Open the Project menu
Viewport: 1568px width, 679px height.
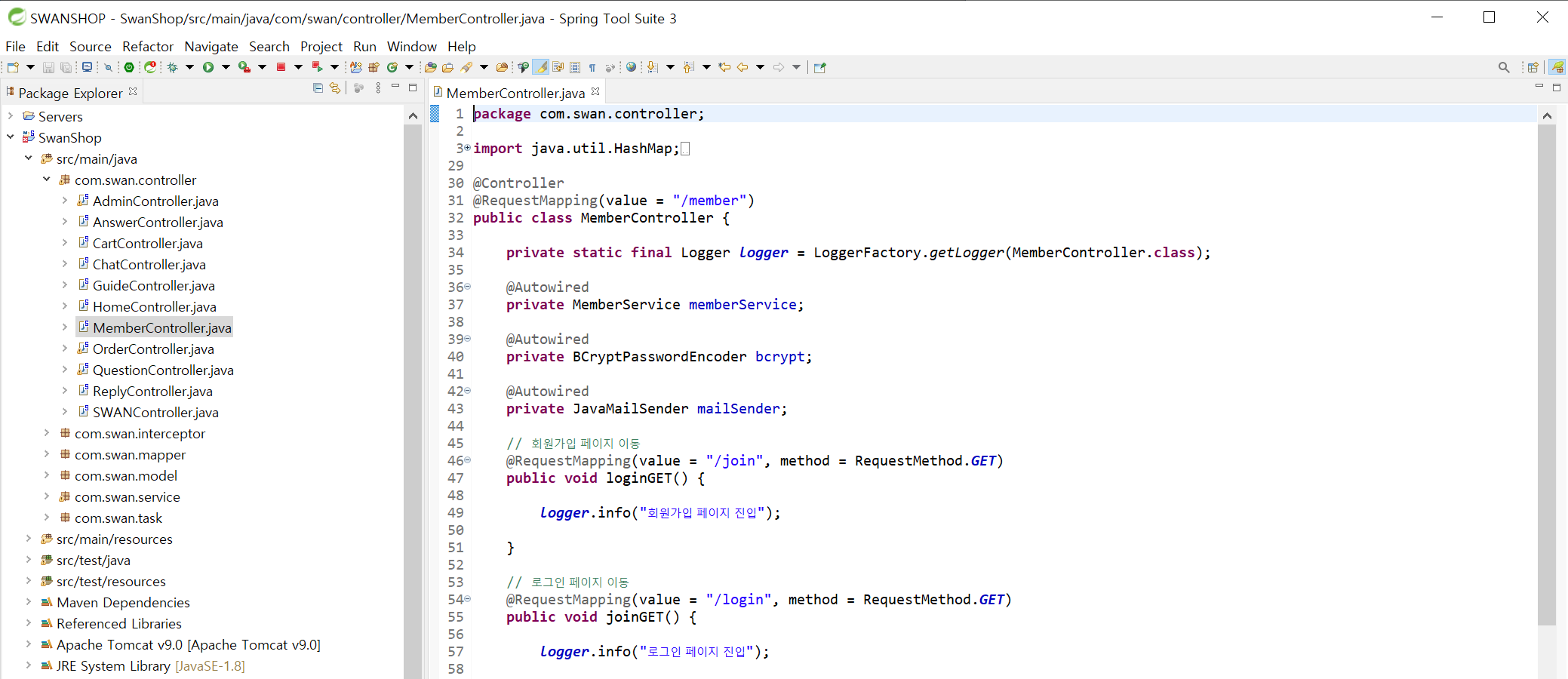[321, 46]
